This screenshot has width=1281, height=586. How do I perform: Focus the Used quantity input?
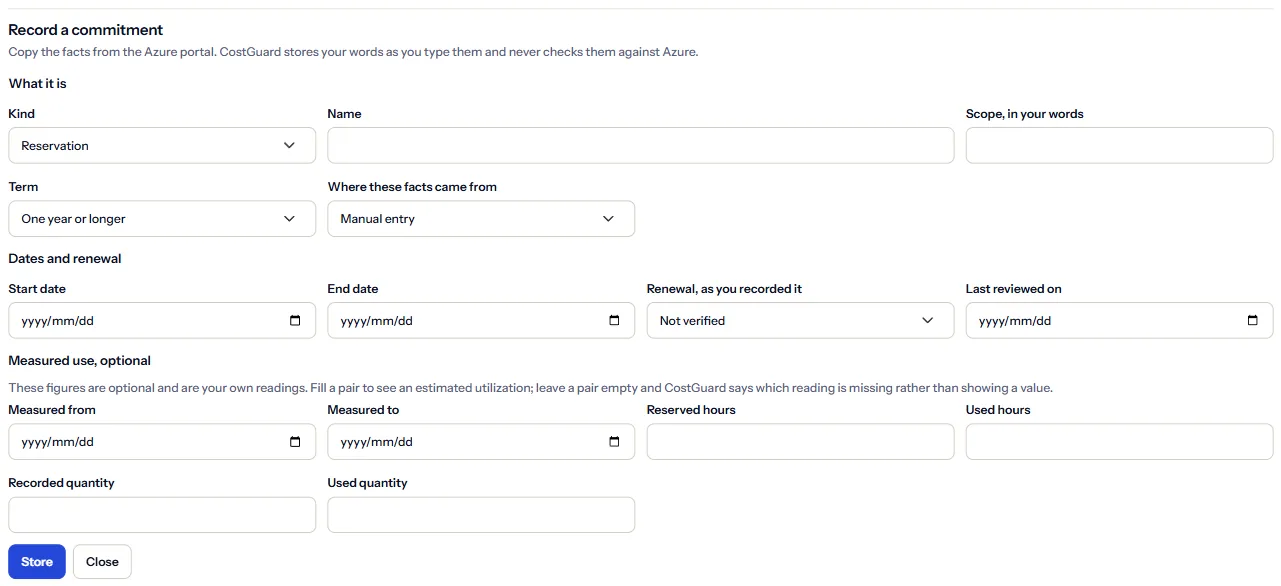click(x=481, y=515)
